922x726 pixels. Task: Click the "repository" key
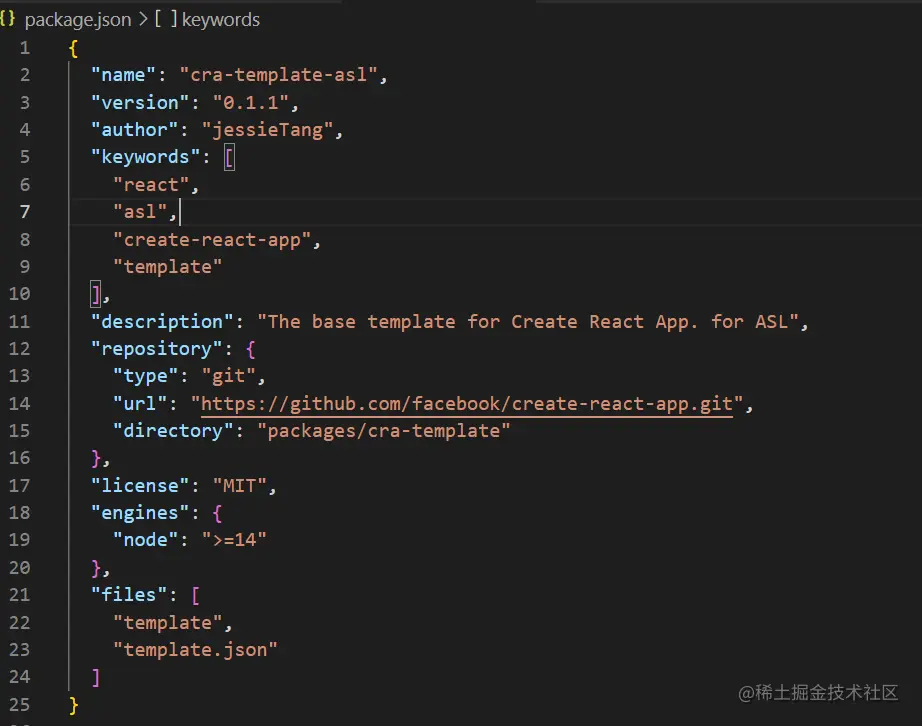coord(156,349)
